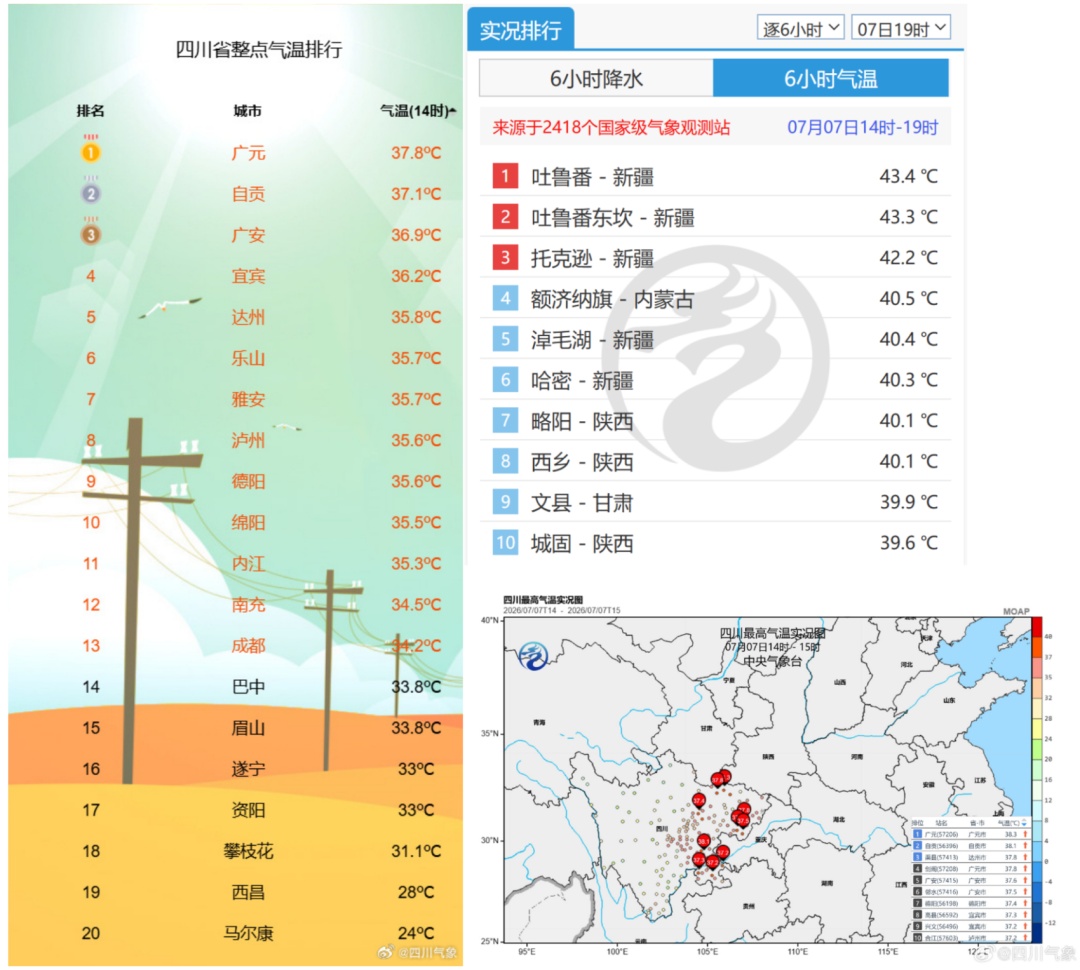
Task: Click the 排名 column header
Action: pyautogui.click(x=90, y=111)
